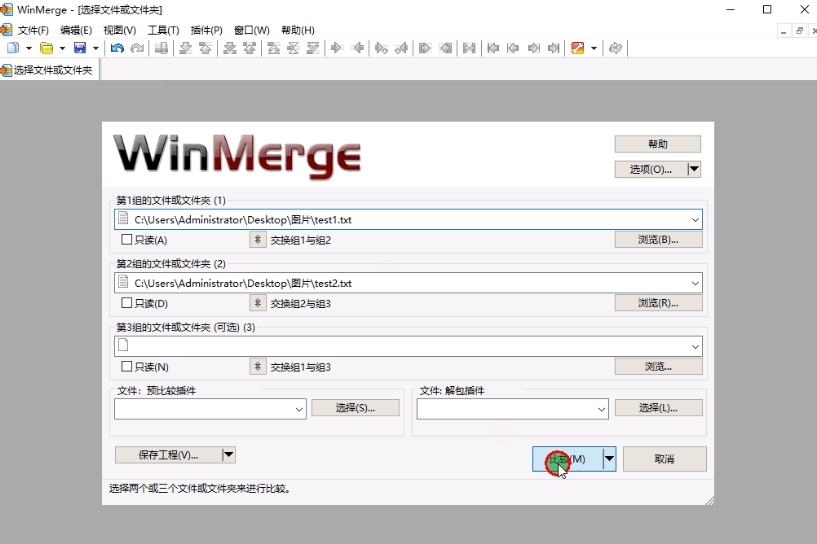Click 浏览... button for third group

659,366
